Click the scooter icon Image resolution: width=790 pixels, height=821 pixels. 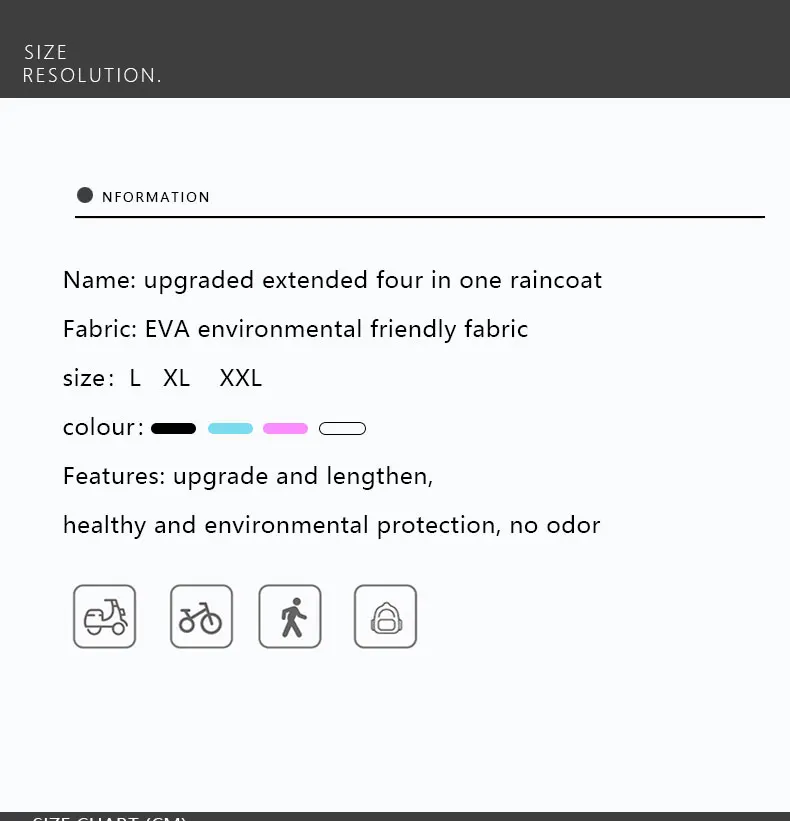[x=104, y=616]
